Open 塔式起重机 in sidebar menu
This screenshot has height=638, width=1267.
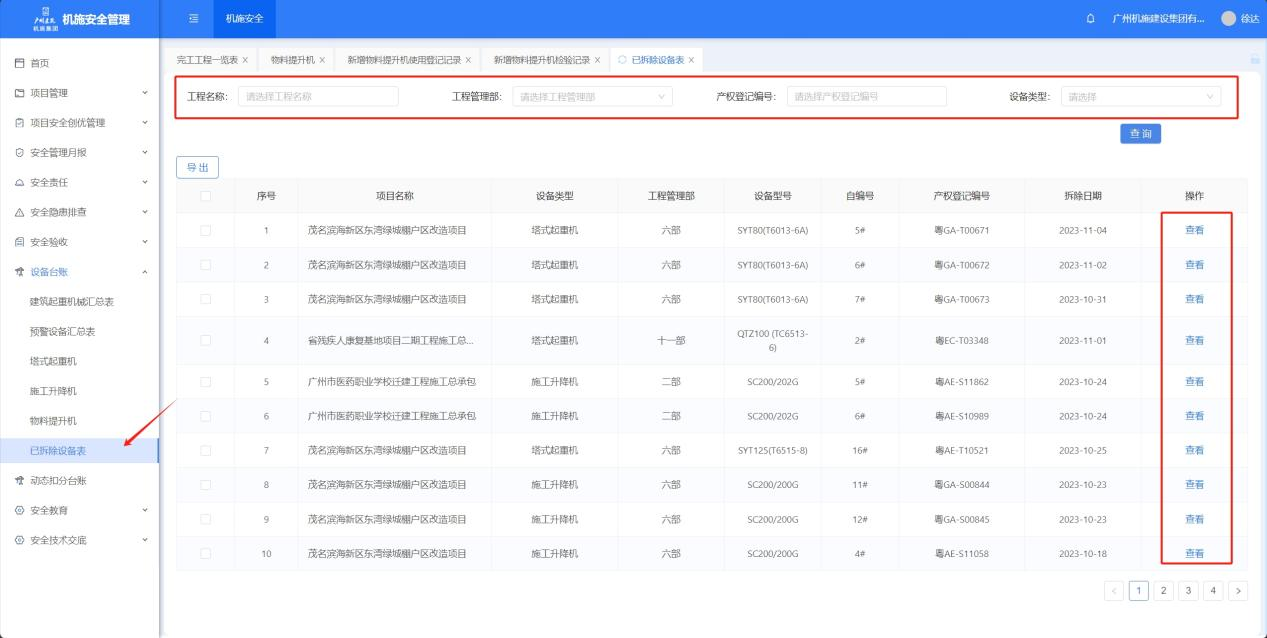[53, 361]
